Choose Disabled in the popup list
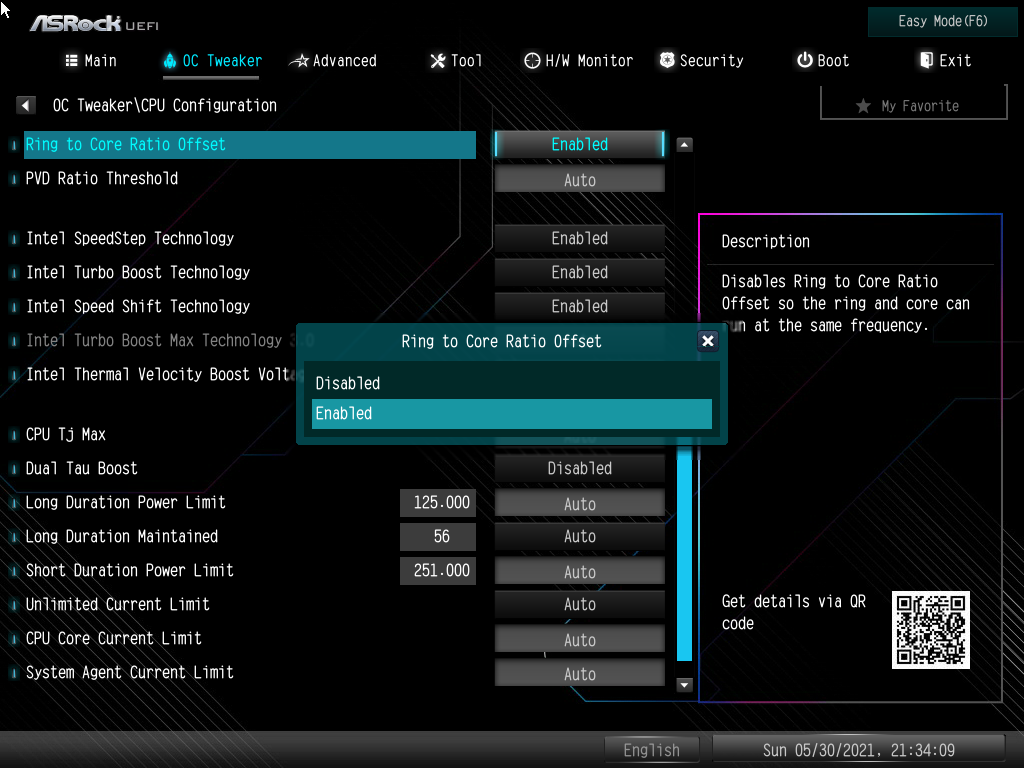The height and width of the screenshot is (768, 1024). pos(512,383)
